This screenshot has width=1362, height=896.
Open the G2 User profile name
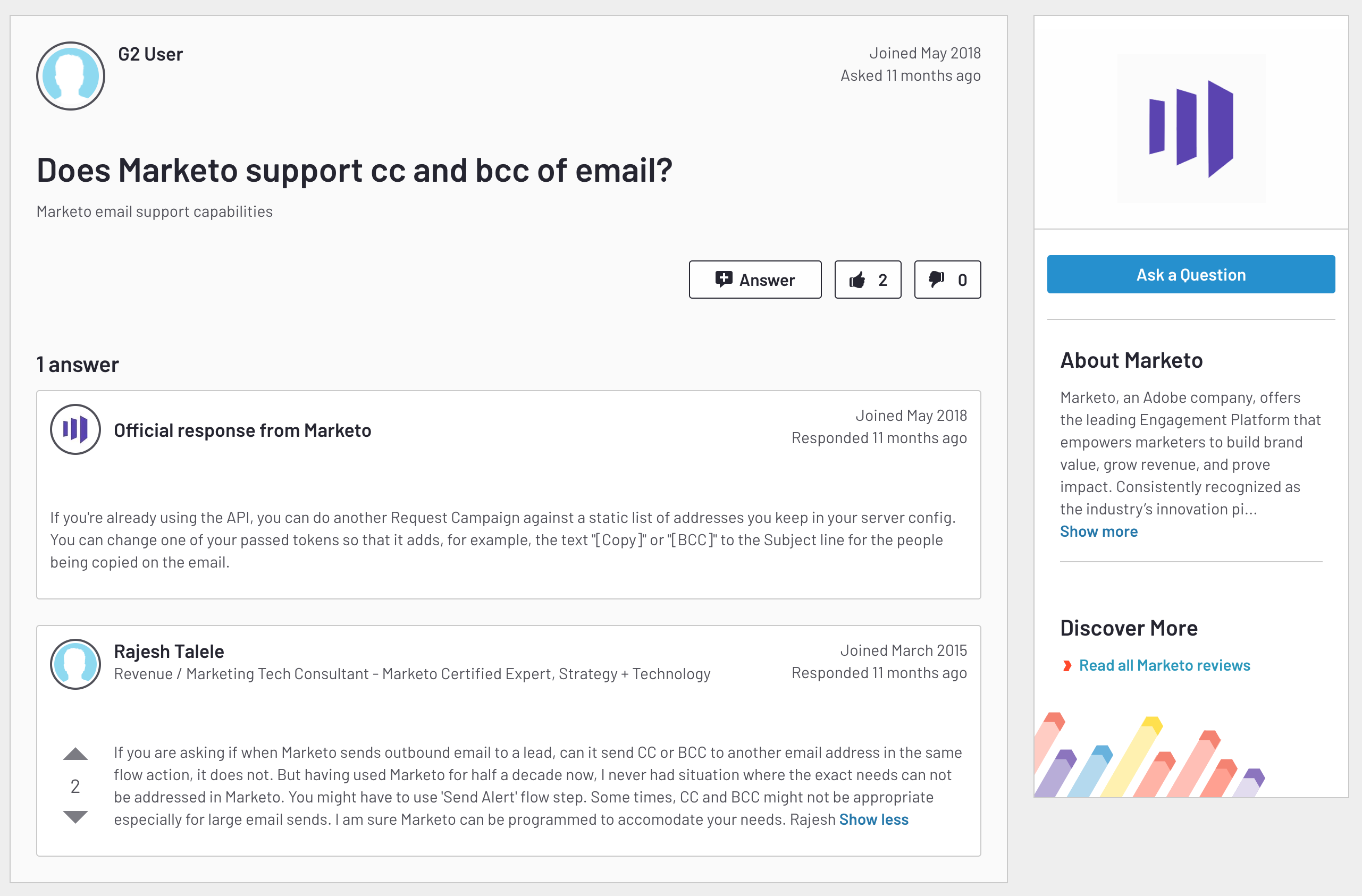[x=150, y=54]
